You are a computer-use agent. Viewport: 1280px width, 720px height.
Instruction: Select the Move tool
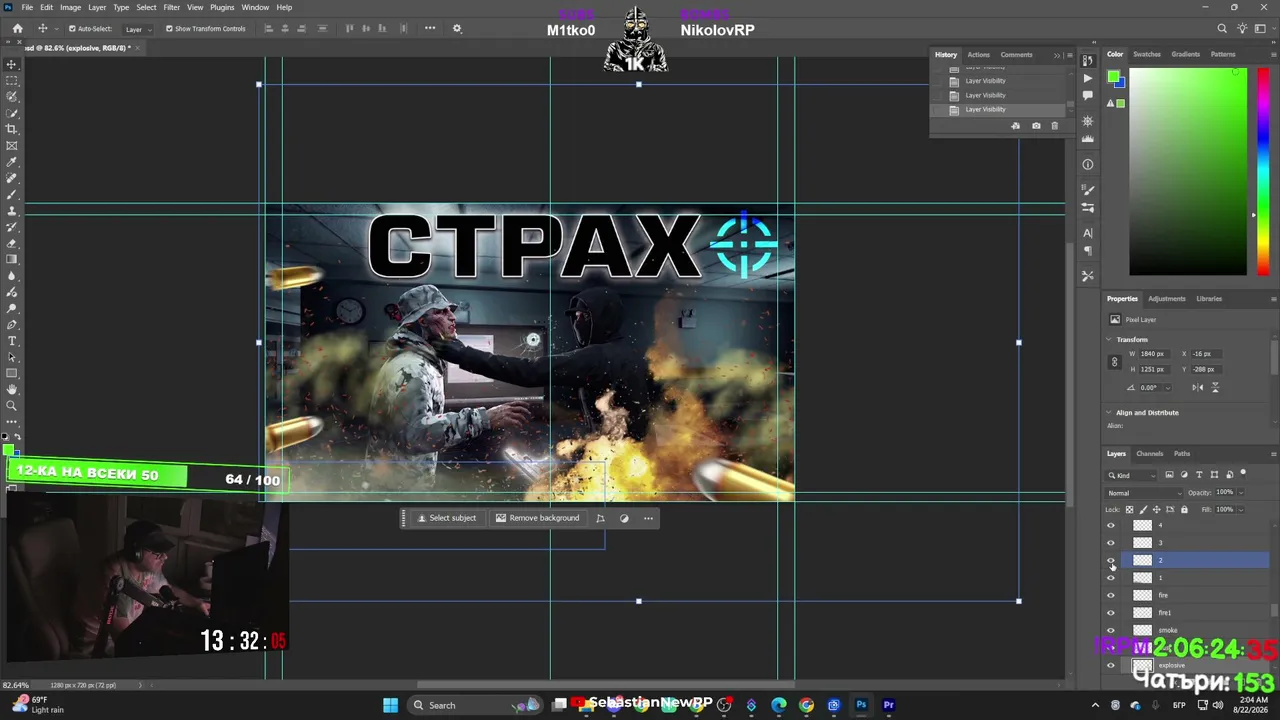(12, 64)
